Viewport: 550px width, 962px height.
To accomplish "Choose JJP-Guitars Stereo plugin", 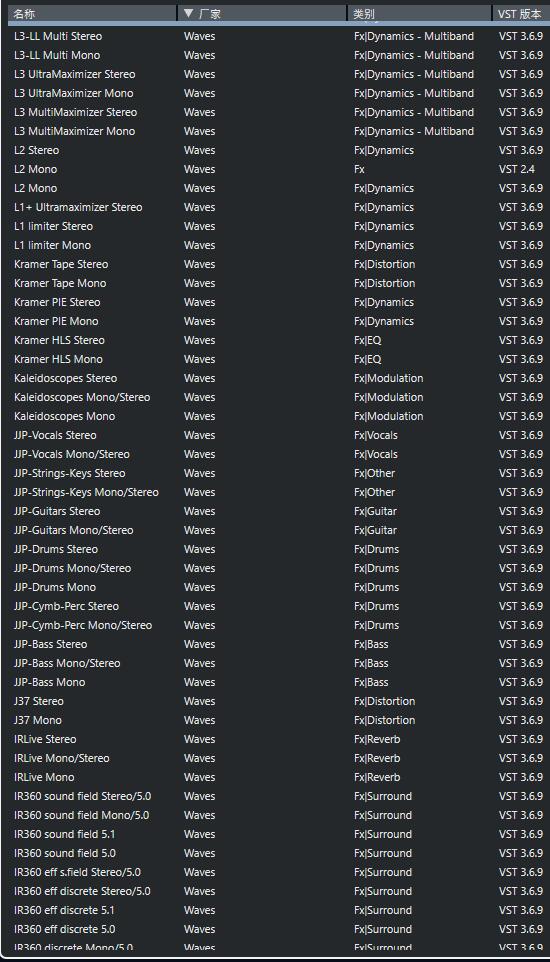I will [x=276, y=512].
